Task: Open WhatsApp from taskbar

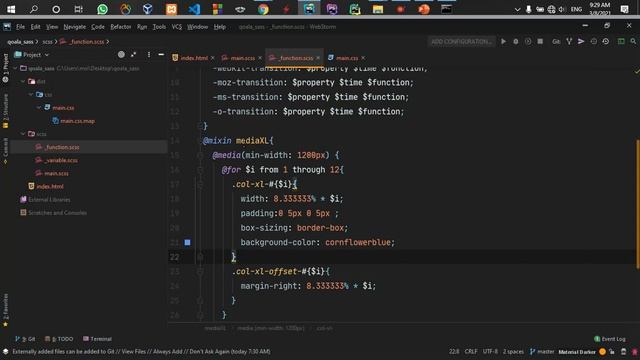Action: [102, 9]
